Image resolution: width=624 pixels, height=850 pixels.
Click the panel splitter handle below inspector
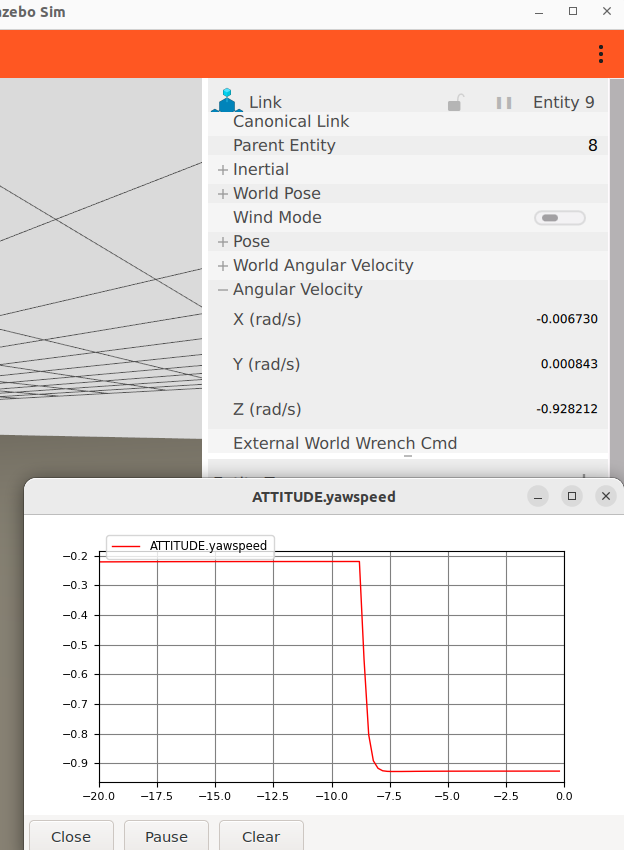408,456
